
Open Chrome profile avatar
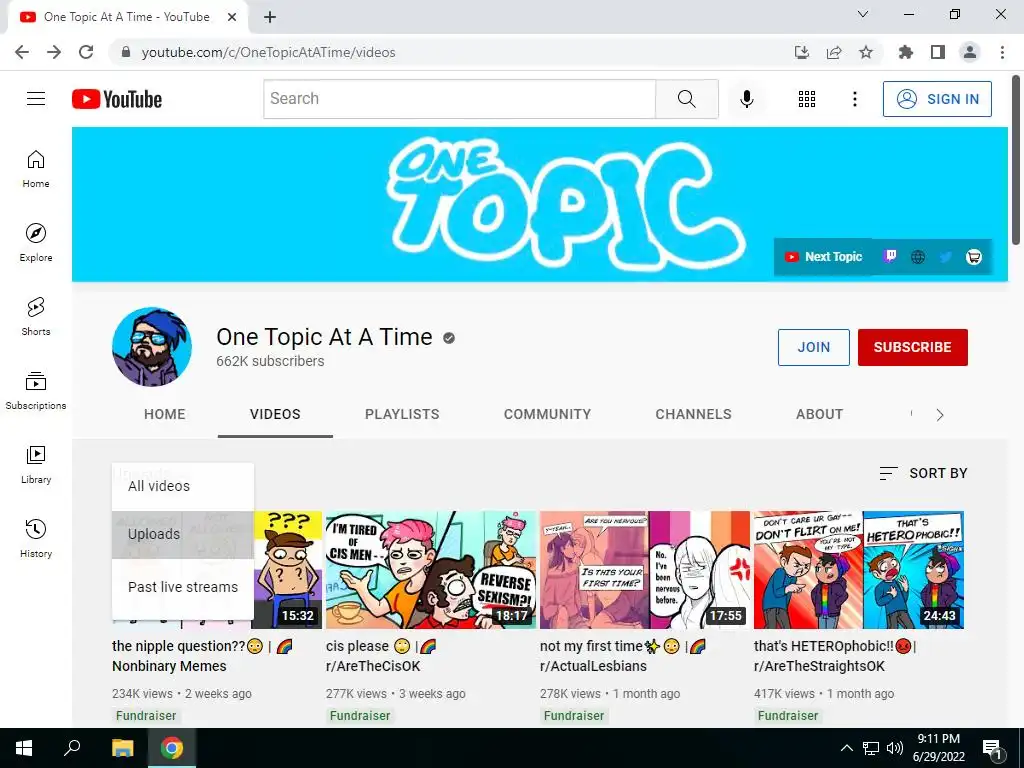tap(970, 52)
